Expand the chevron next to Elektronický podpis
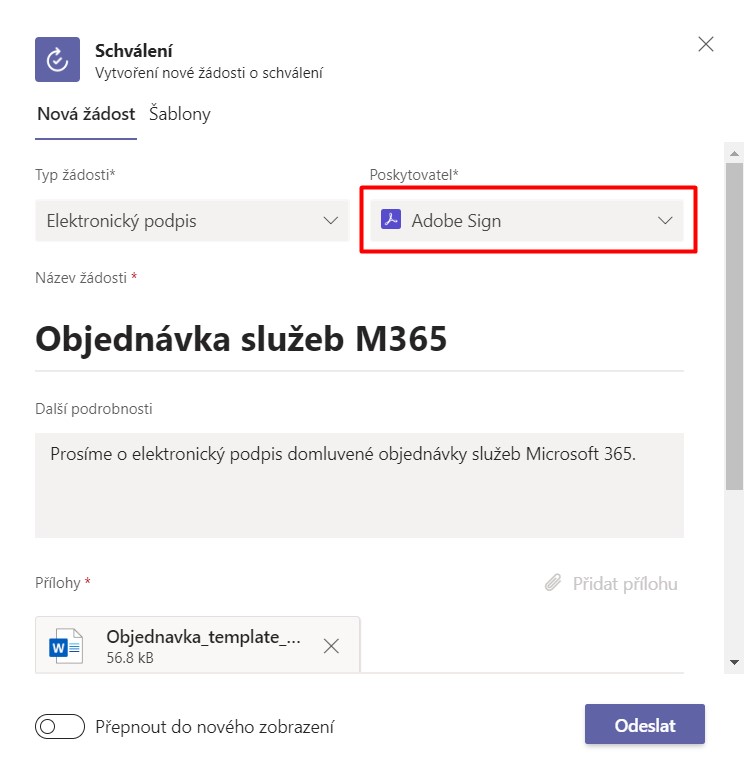Viewport: 744px width, 768px height. point(331,220)
